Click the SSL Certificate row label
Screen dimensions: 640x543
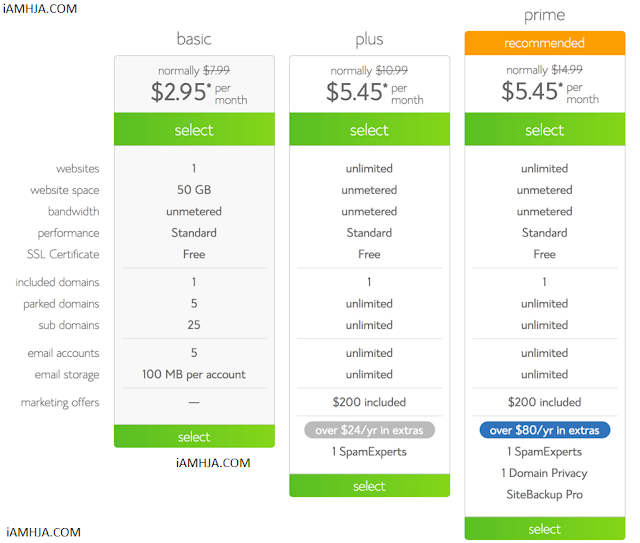pyautogui.click(x=63, y=254)
